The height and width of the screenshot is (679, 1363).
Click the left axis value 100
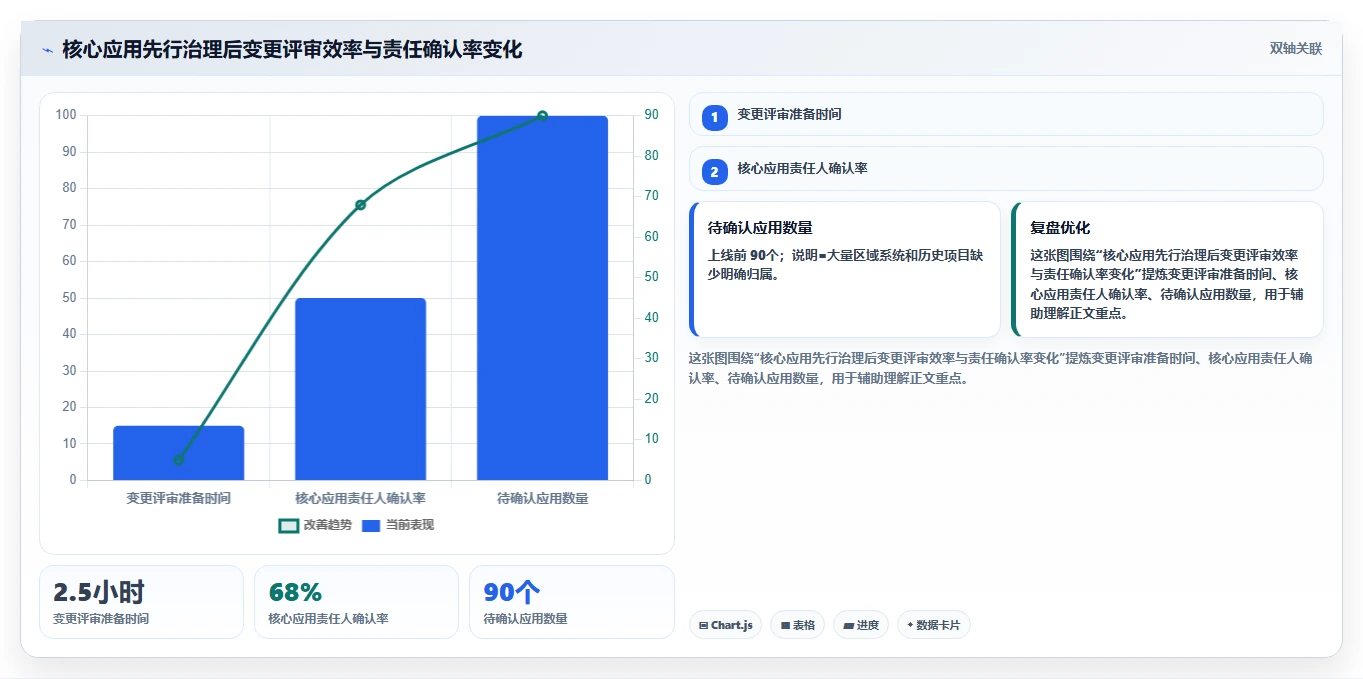(x=66, y=115)
